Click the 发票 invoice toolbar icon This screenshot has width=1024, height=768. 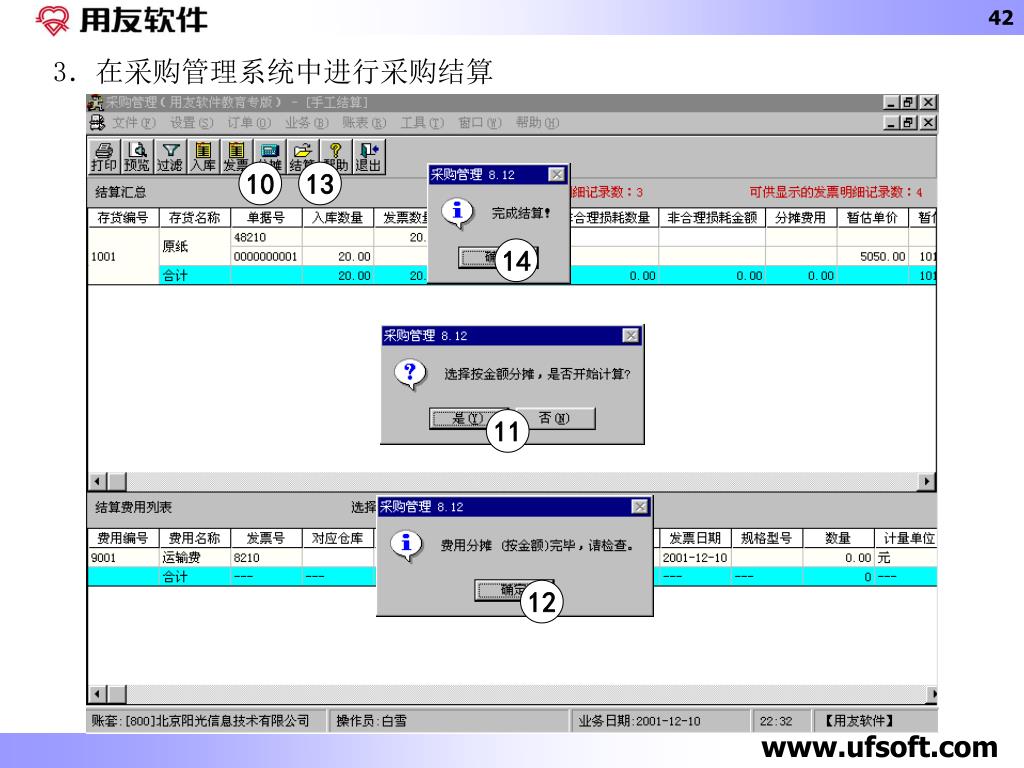click(x=236, y=157)
